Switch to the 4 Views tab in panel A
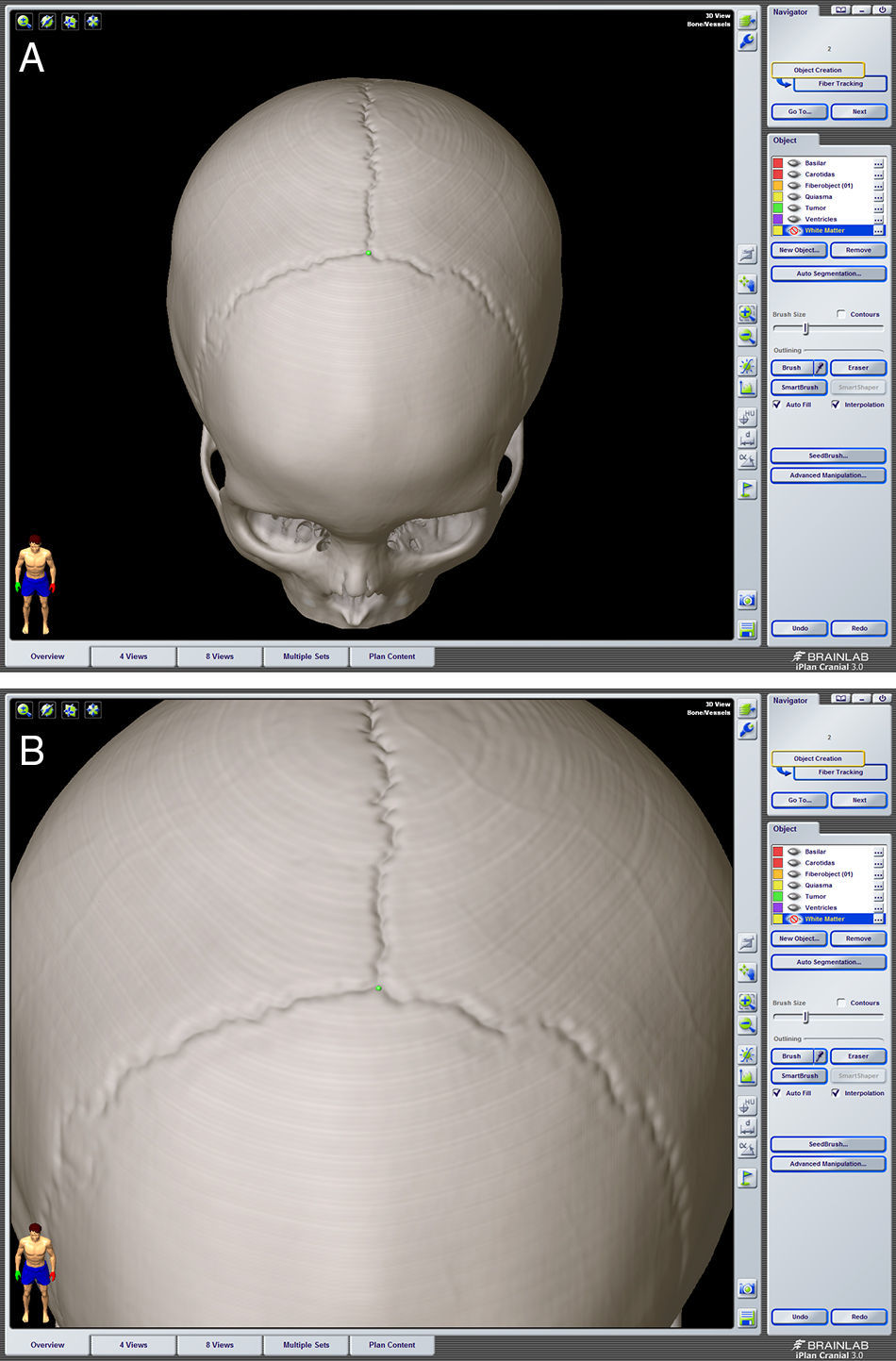The image size is (896, 1361). tap(133, 656)
